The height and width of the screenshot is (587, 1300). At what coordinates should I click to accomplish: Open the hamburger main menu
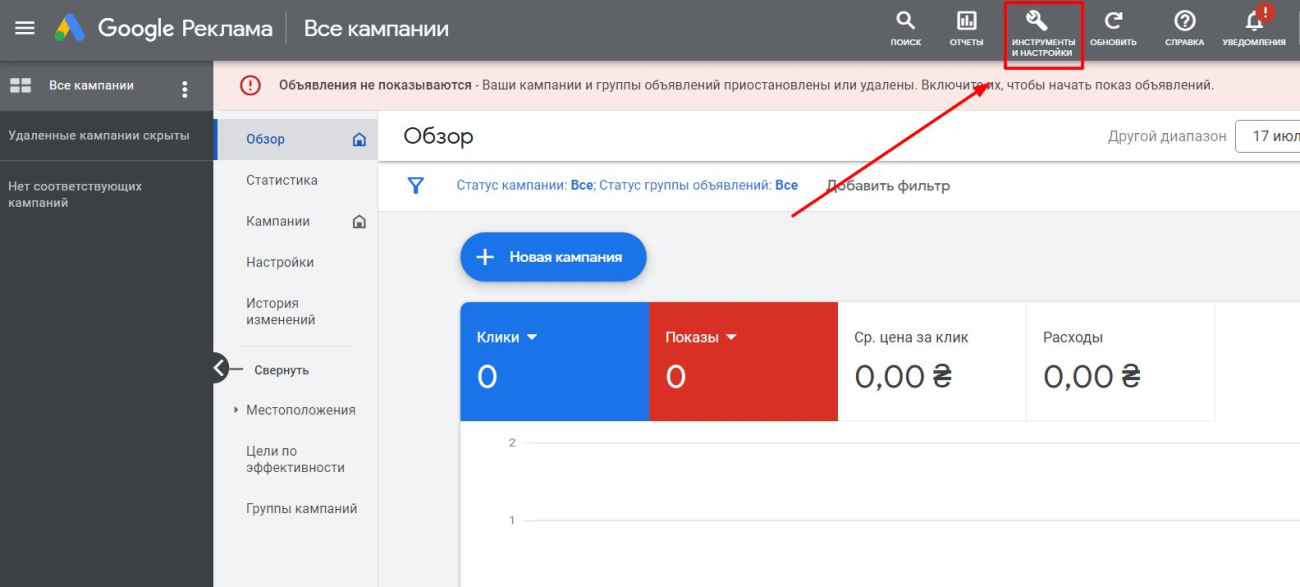[x=25, y=28]
